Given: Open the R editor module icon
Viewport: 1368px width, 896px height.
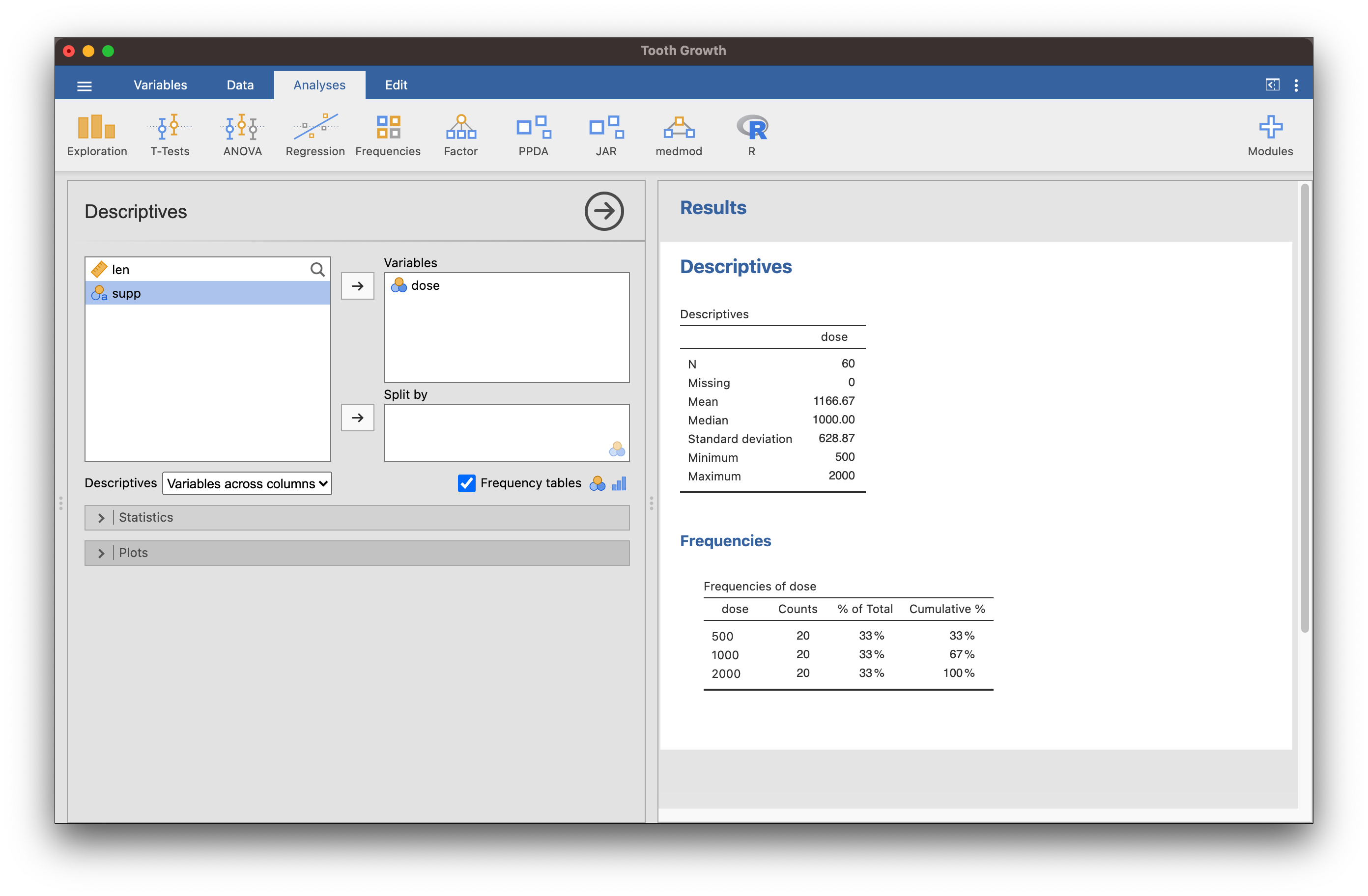Looking at the screenshot, I should (751, 135).
